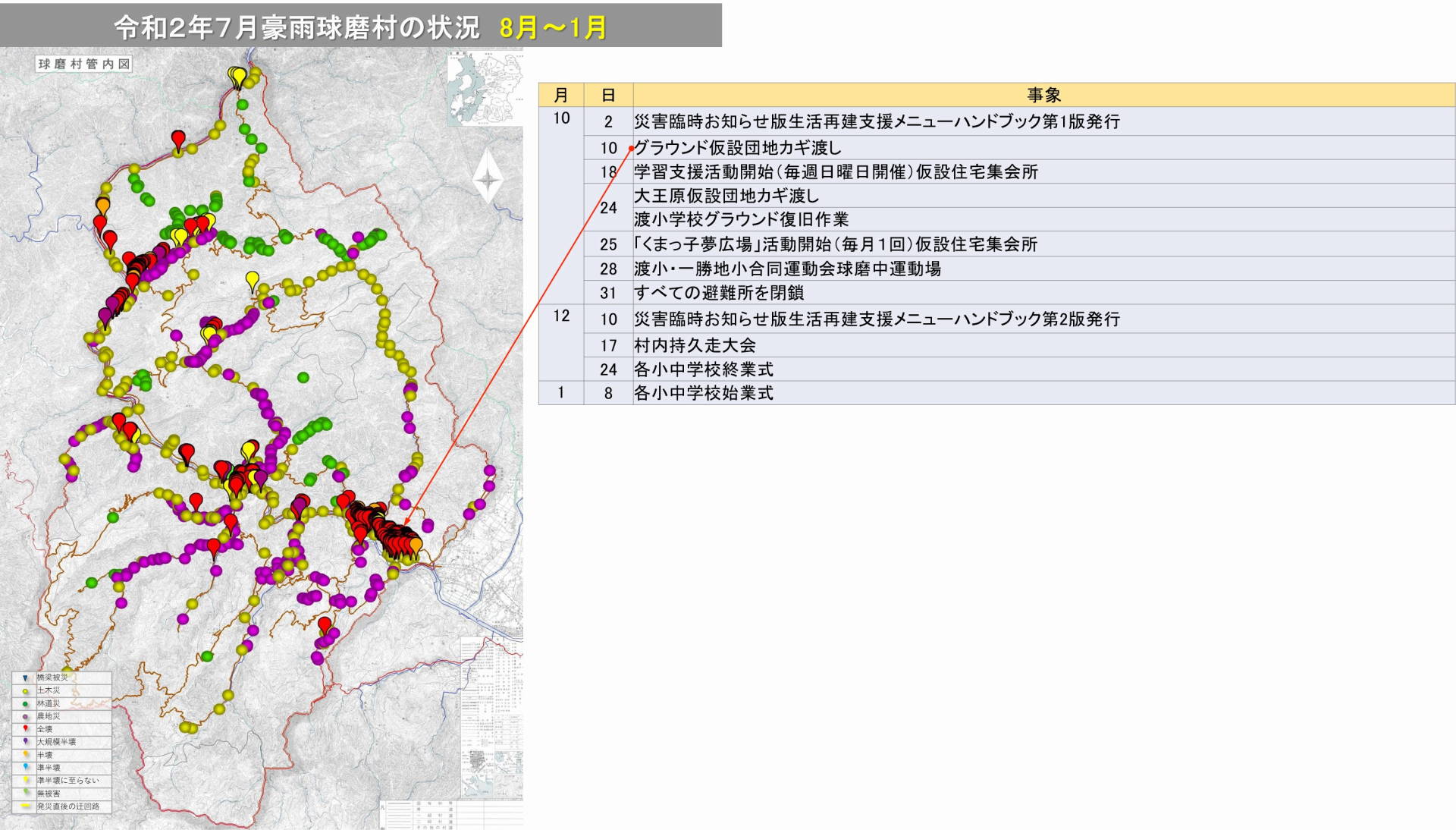The width and height of the screenshot is (1456, 830).
Task: Click day cell 31 in the table
Action: (x=608, y=293)
